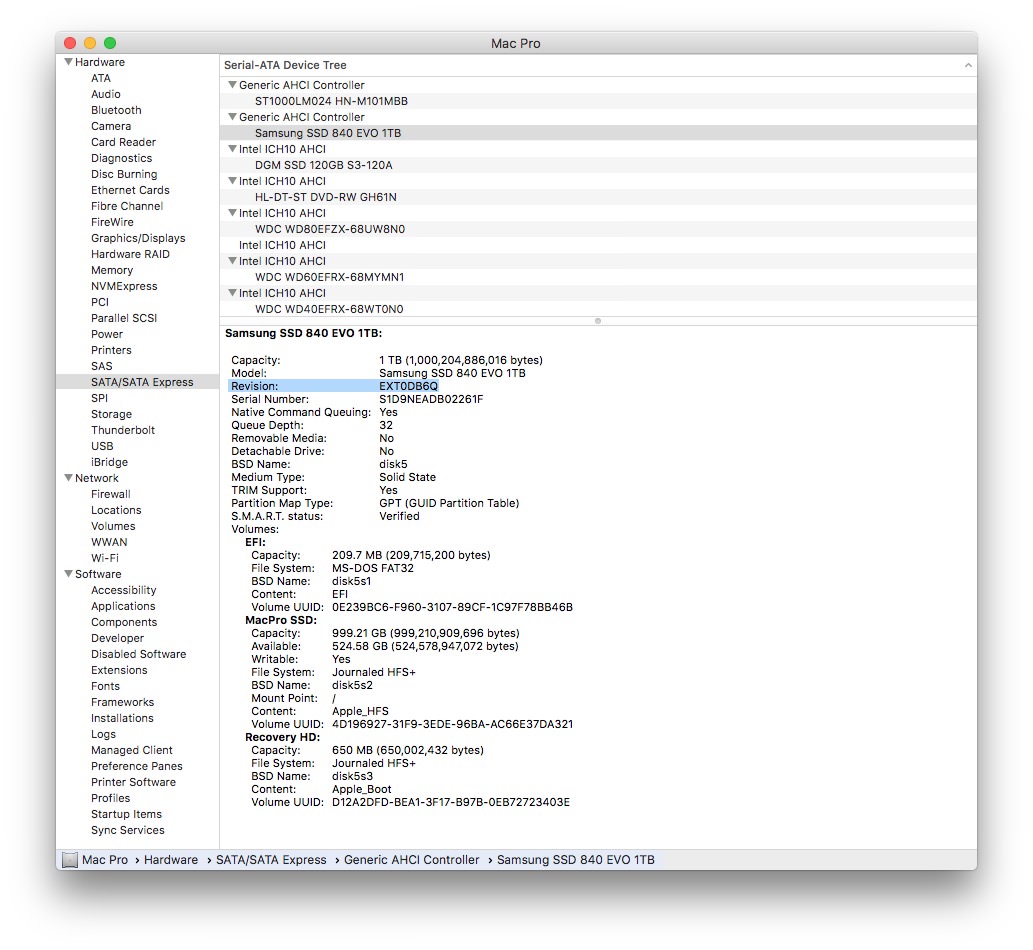Open Memory hardware info

[x=112, y=271]
